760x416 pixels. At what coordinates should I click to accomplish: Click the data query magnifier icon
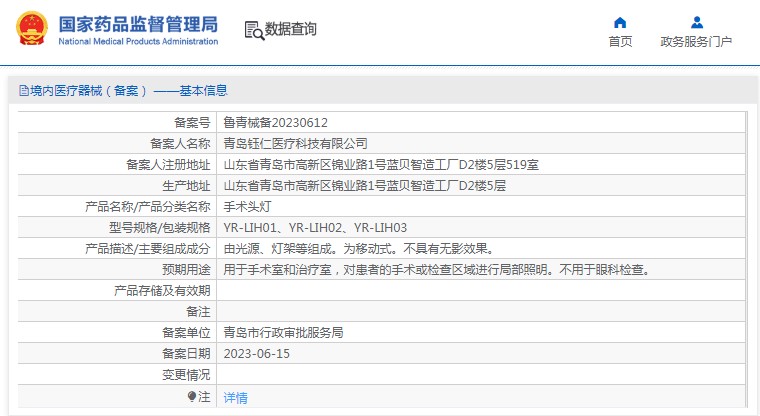point(253,30)
